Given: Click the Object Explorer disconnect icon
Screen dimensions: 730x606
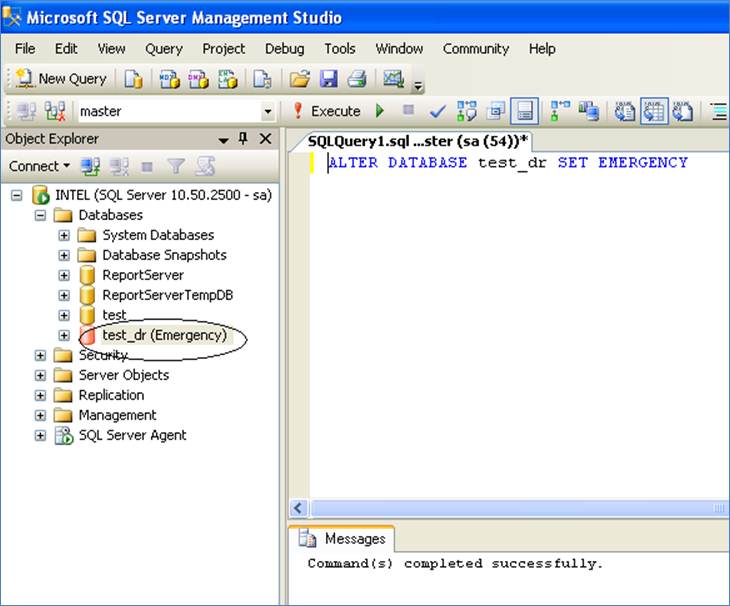Looking at the screenshot, I should pyautogui.click(x=119, y=166).
